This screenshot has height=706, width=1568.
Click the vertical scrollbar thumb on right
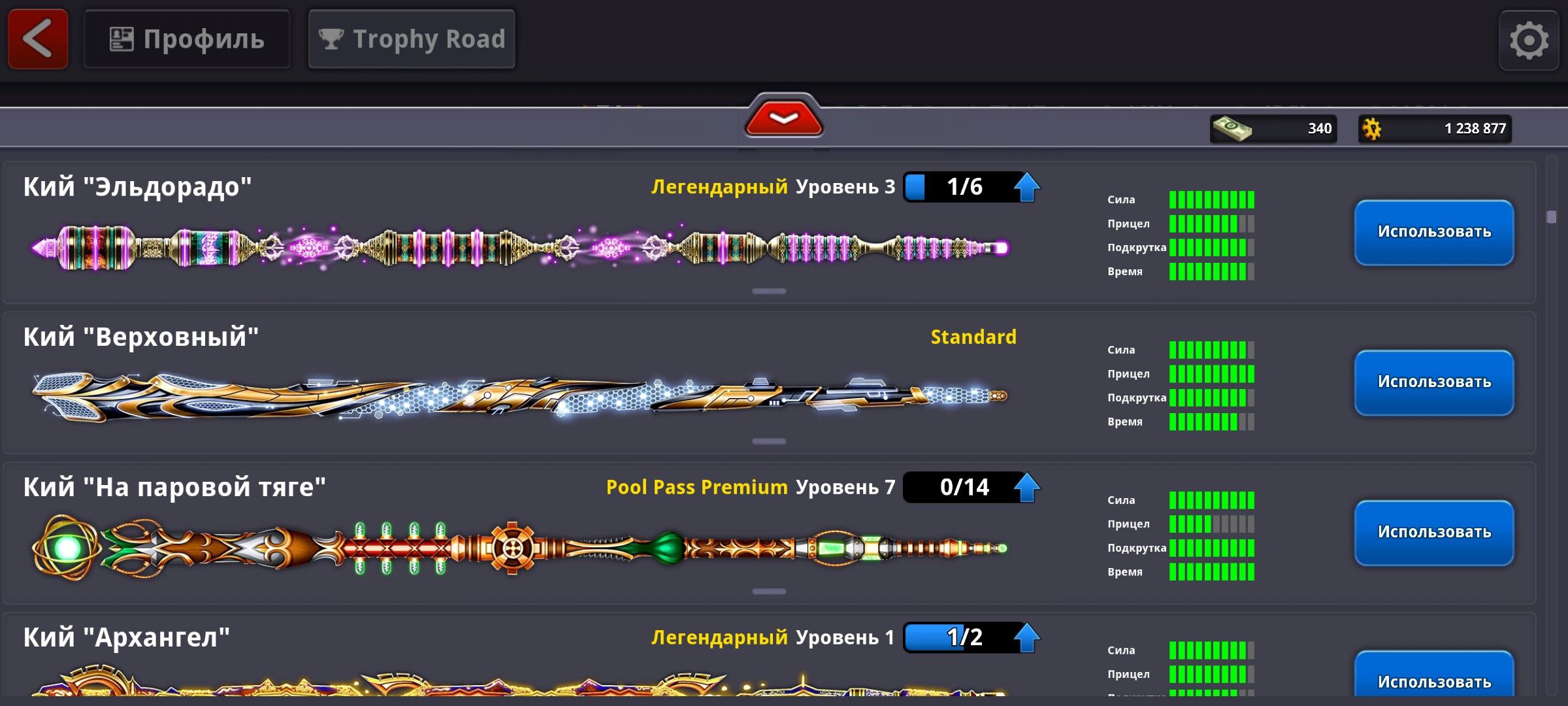[x=1552, y=217]
